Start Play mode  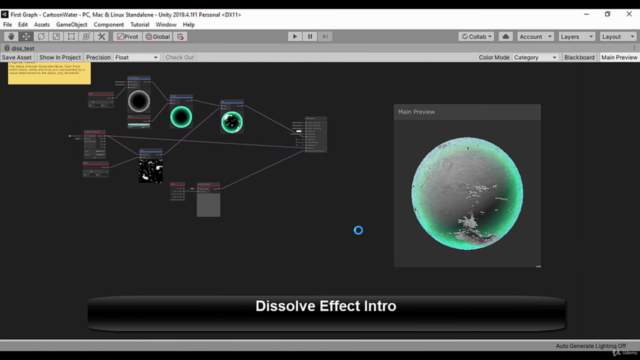click(295, 37)
